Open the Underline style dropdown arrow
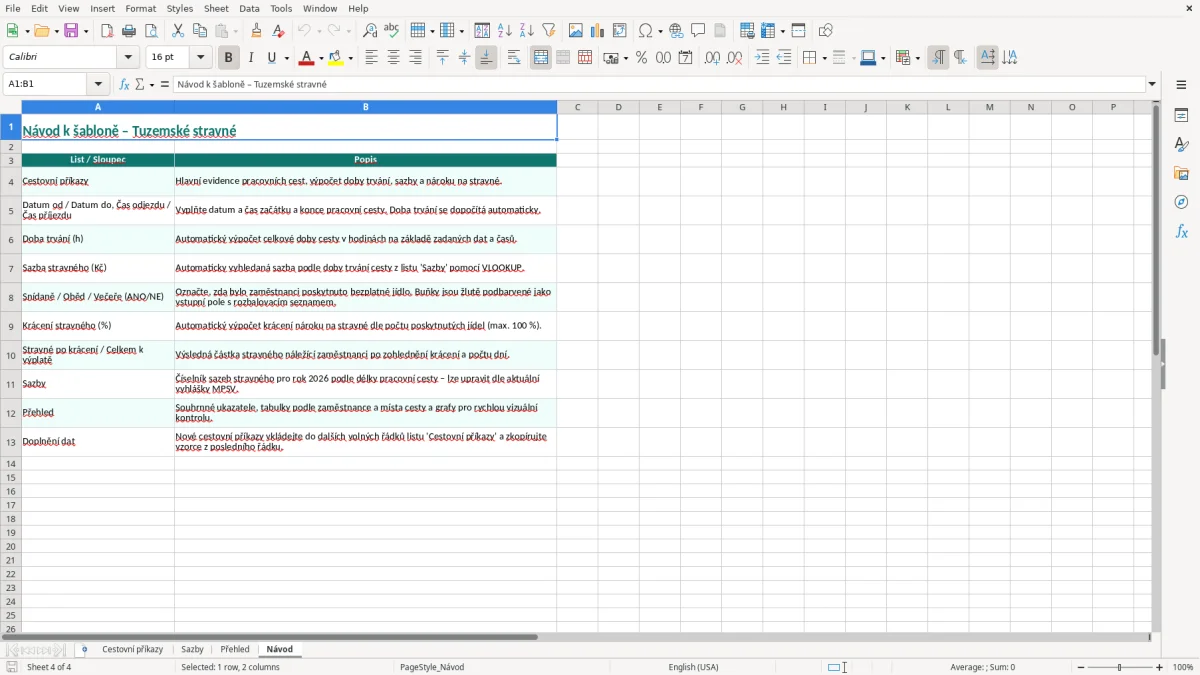 (286, 58)
